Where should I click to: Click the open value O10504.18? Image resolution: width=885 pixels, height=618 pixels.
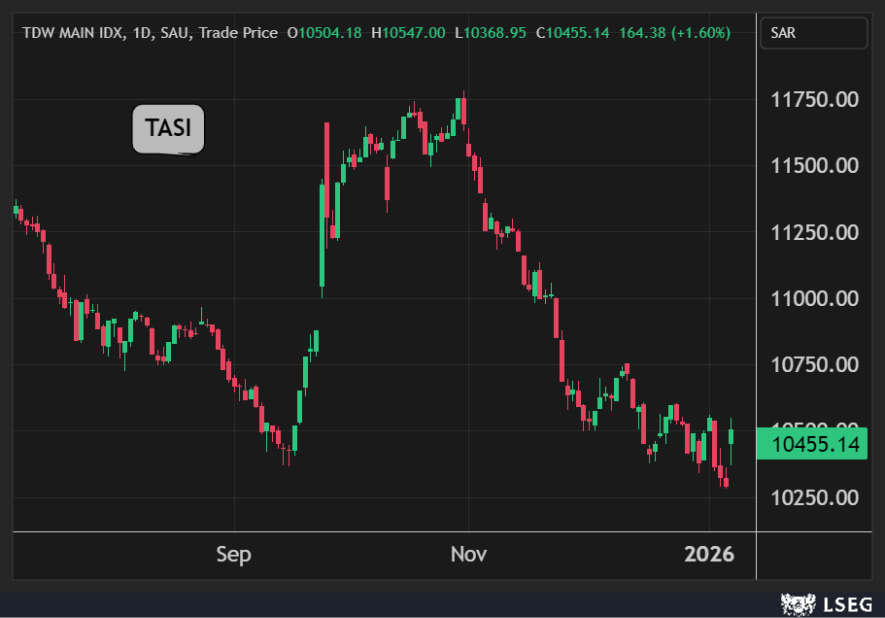(x=325, y=33)
